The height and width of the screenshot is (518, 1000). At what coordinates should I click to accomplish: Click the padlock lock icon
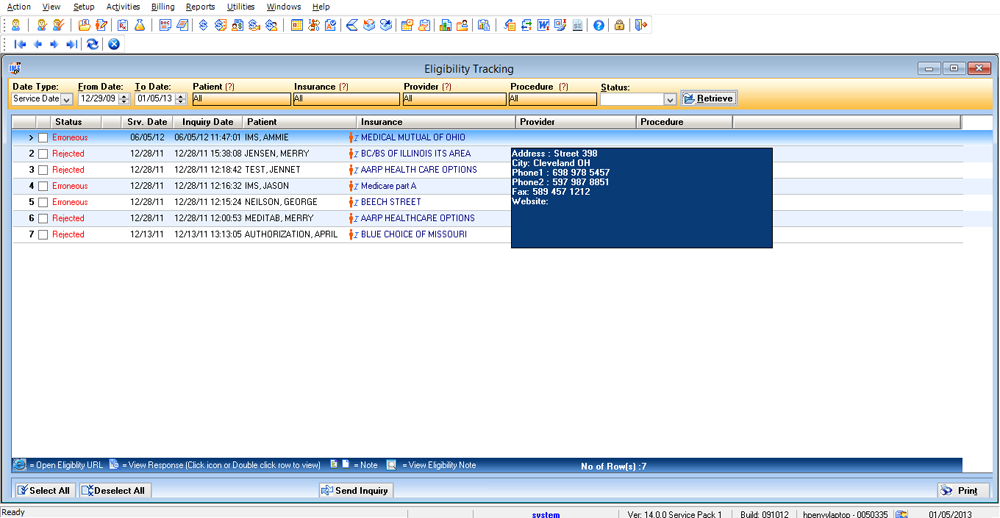619,26
